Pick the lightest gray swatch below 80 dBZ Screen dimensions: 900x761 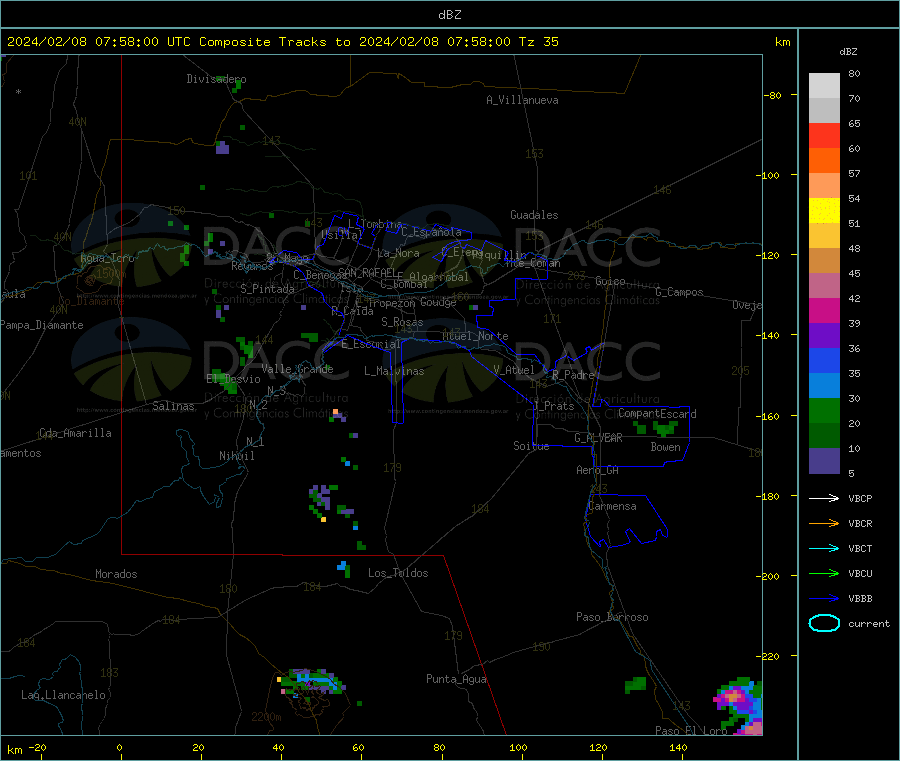(x=824, y=86)
